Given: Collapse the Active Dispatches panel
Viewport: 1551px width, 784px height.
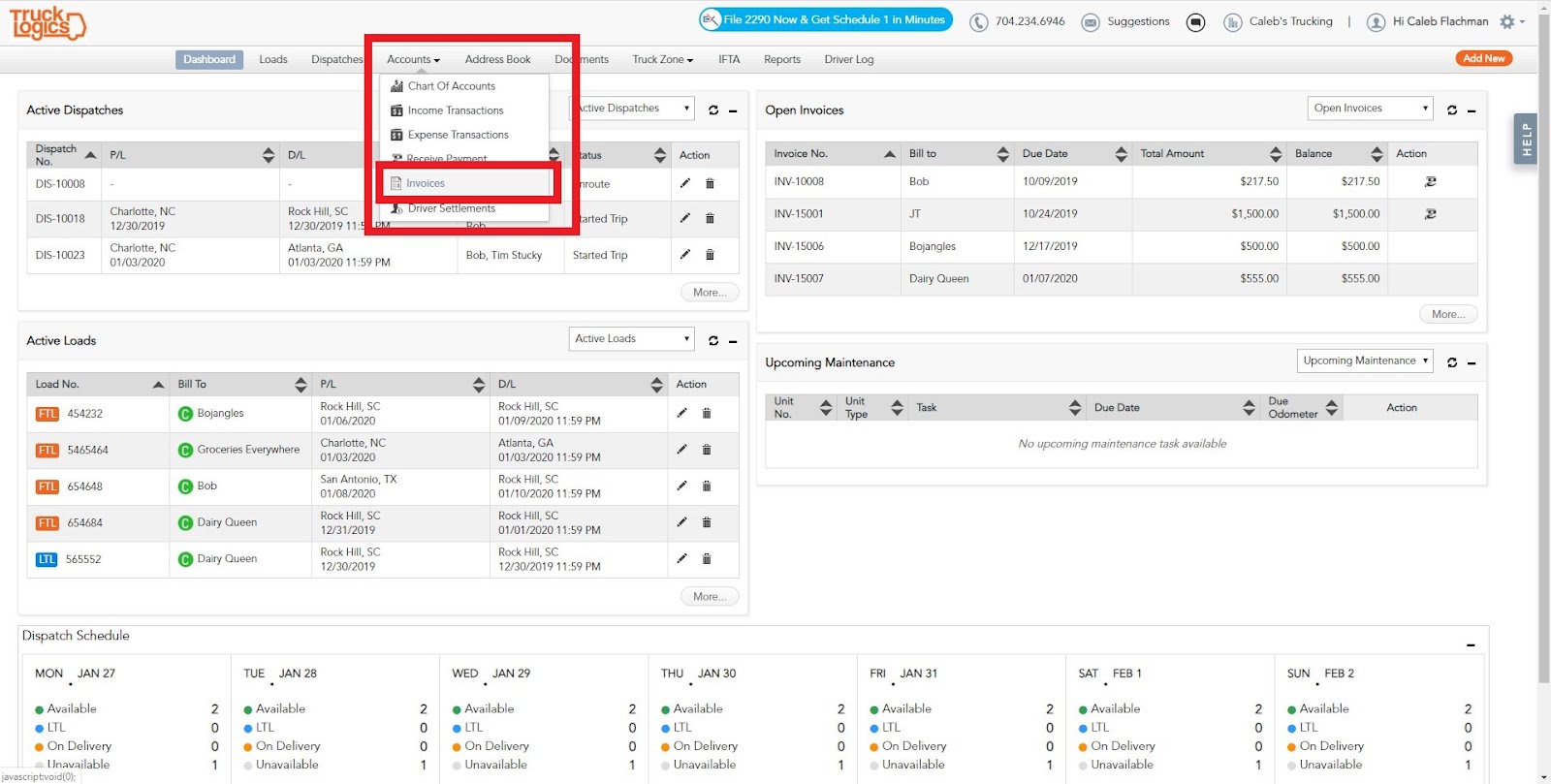Looking at the screenshot, I should click(x=733, y=110).
